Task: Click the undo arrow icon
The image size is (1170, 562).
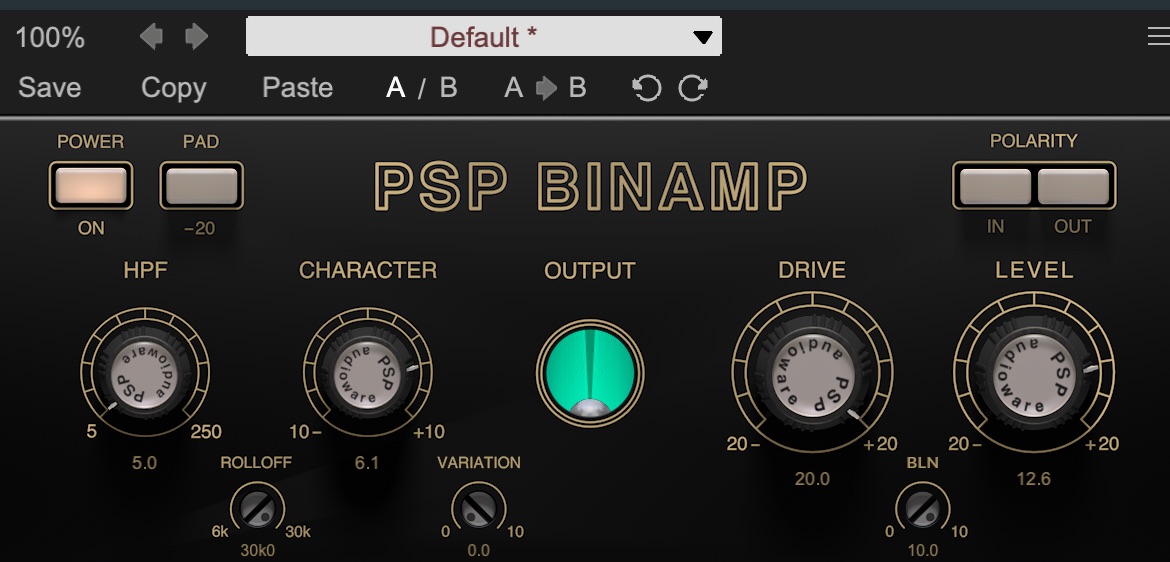Action: pos(647,89)
